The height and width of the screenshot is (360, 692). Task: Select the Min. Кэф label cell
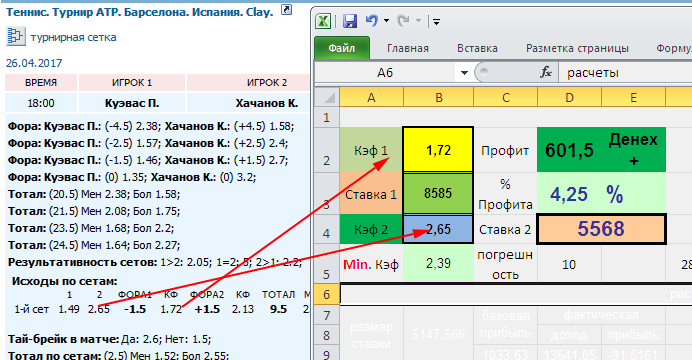[x=371, y=264]
